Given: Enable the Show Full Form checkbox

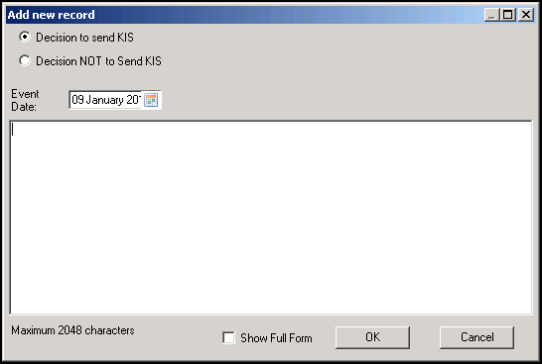Looking at the screenshot, I should [x=228, y=337].
